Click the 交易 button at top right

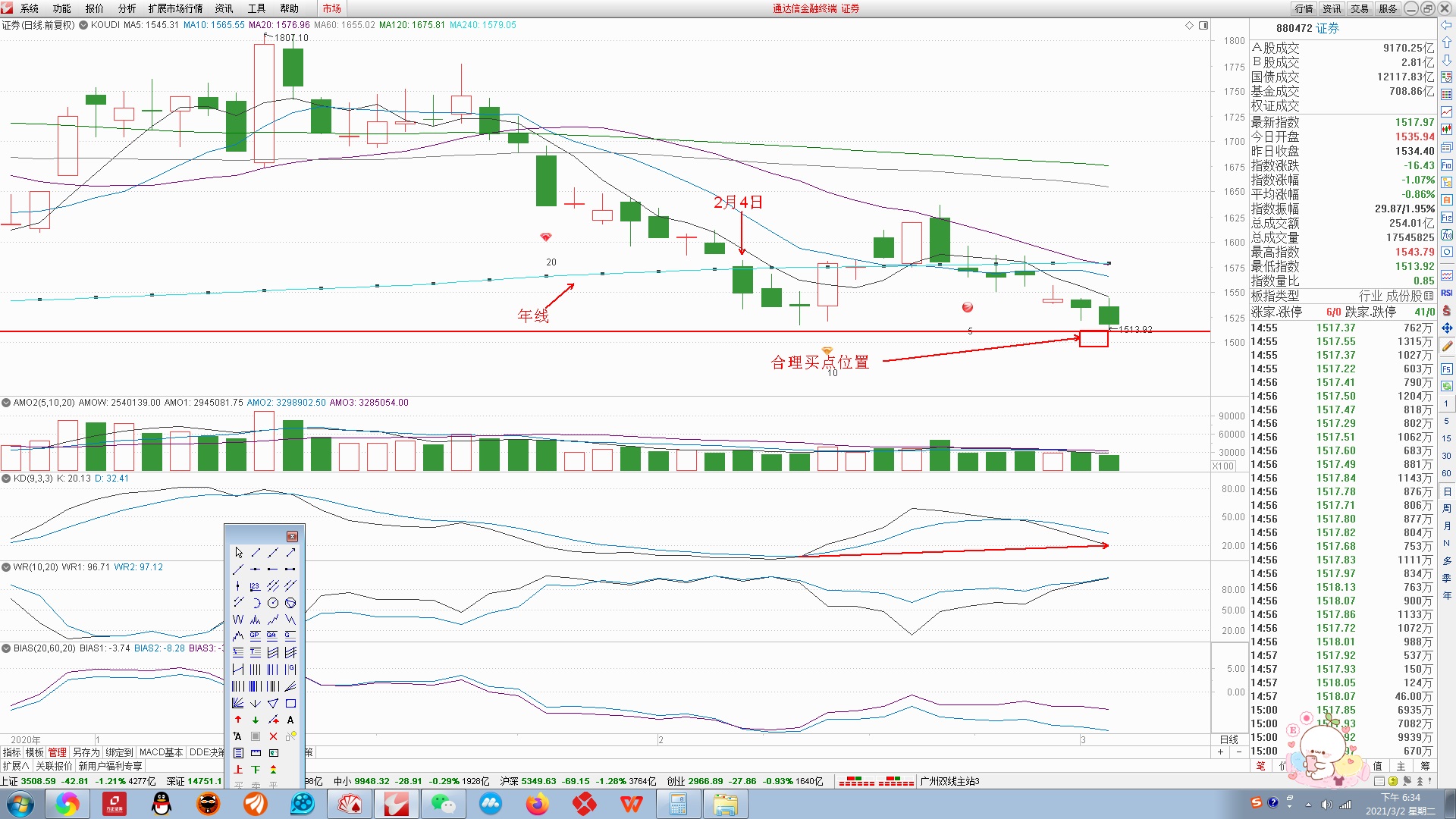pos(1360,8)
